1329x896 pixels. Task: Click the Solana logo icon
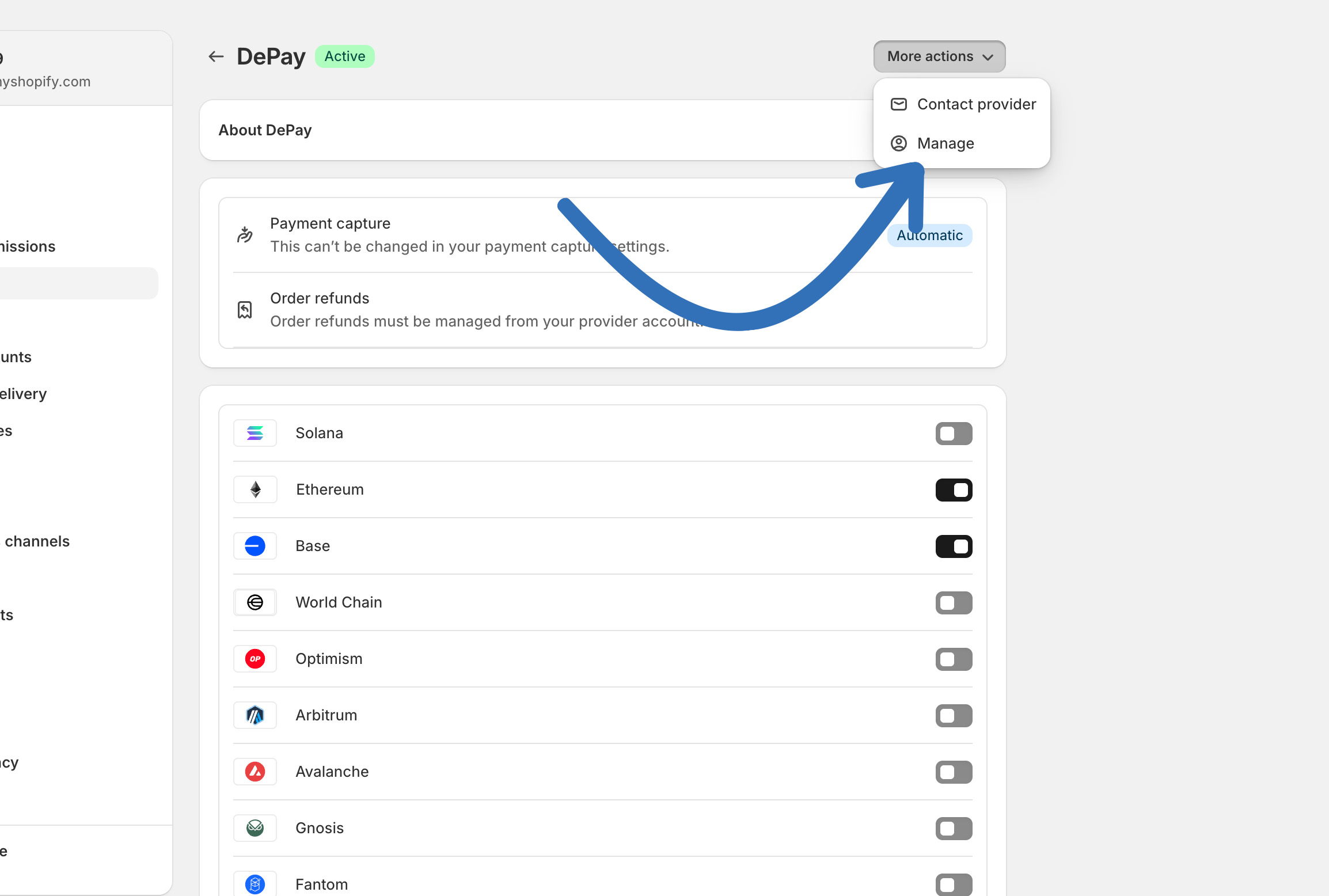click(x=255, y=433)
